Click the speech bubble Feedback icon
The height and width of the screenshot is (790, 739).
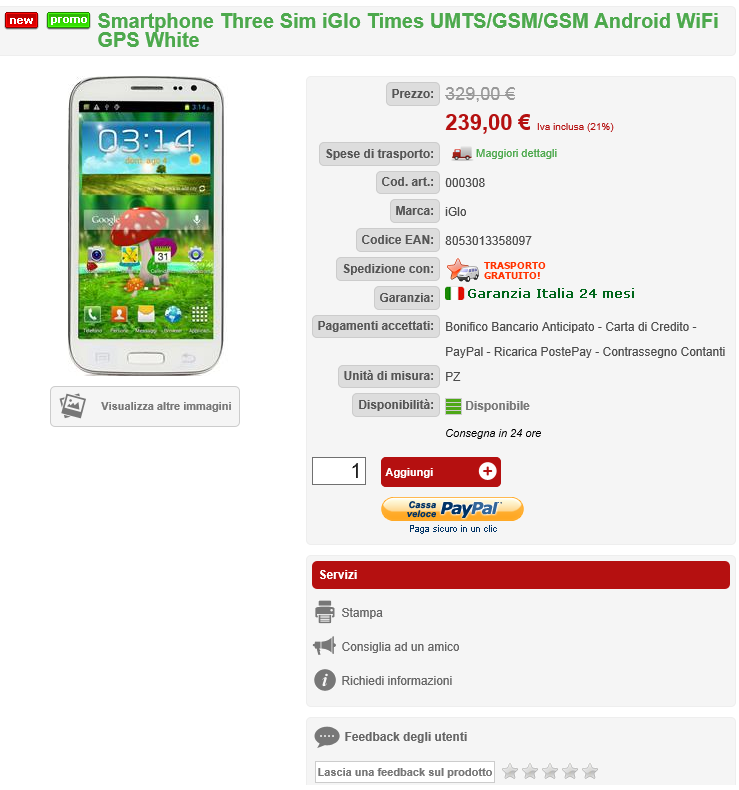point(327,737)
